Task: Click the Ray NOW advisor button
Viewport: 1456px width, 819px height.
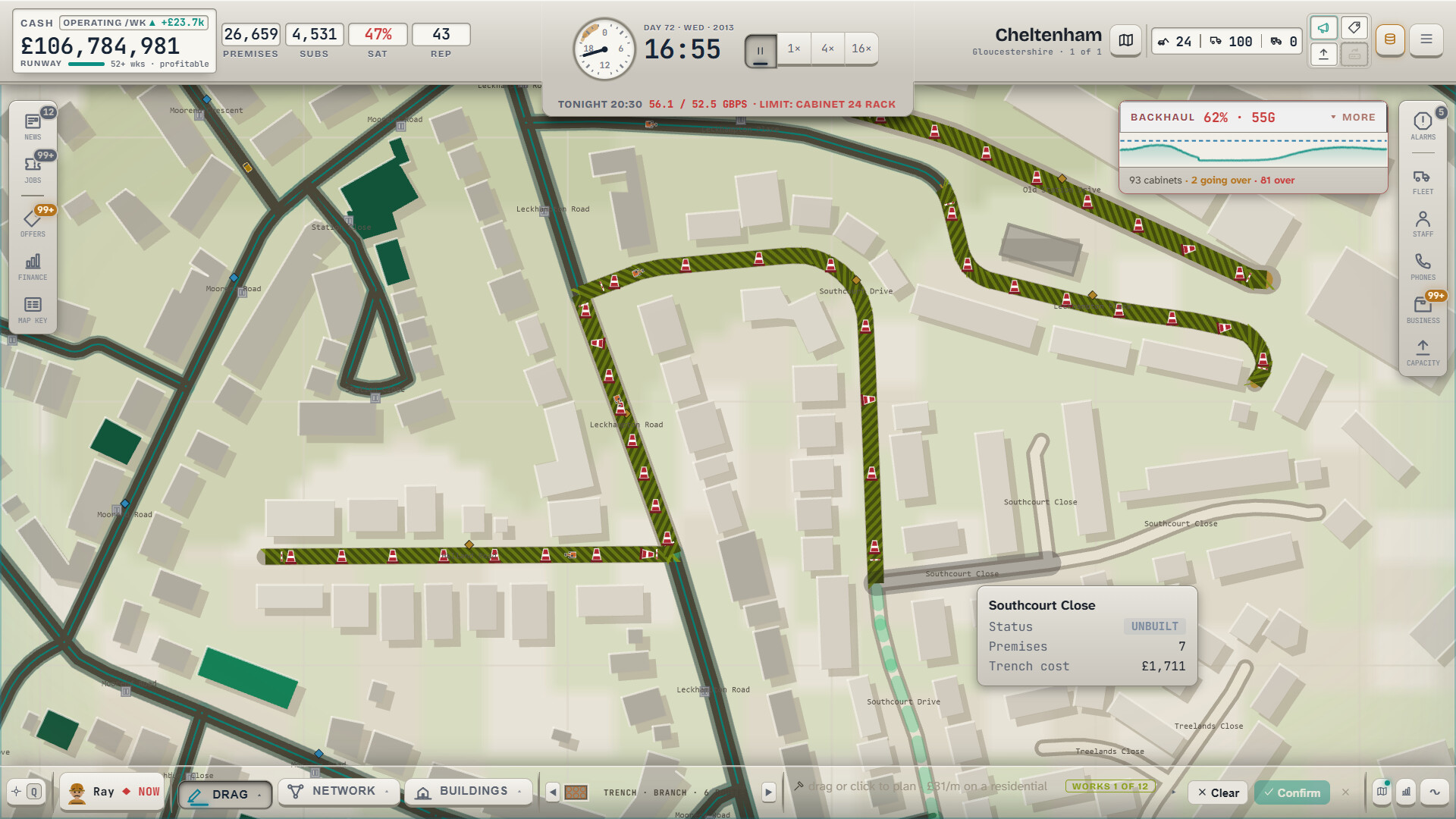Action: pyautogui.click(x=111, y=792)
